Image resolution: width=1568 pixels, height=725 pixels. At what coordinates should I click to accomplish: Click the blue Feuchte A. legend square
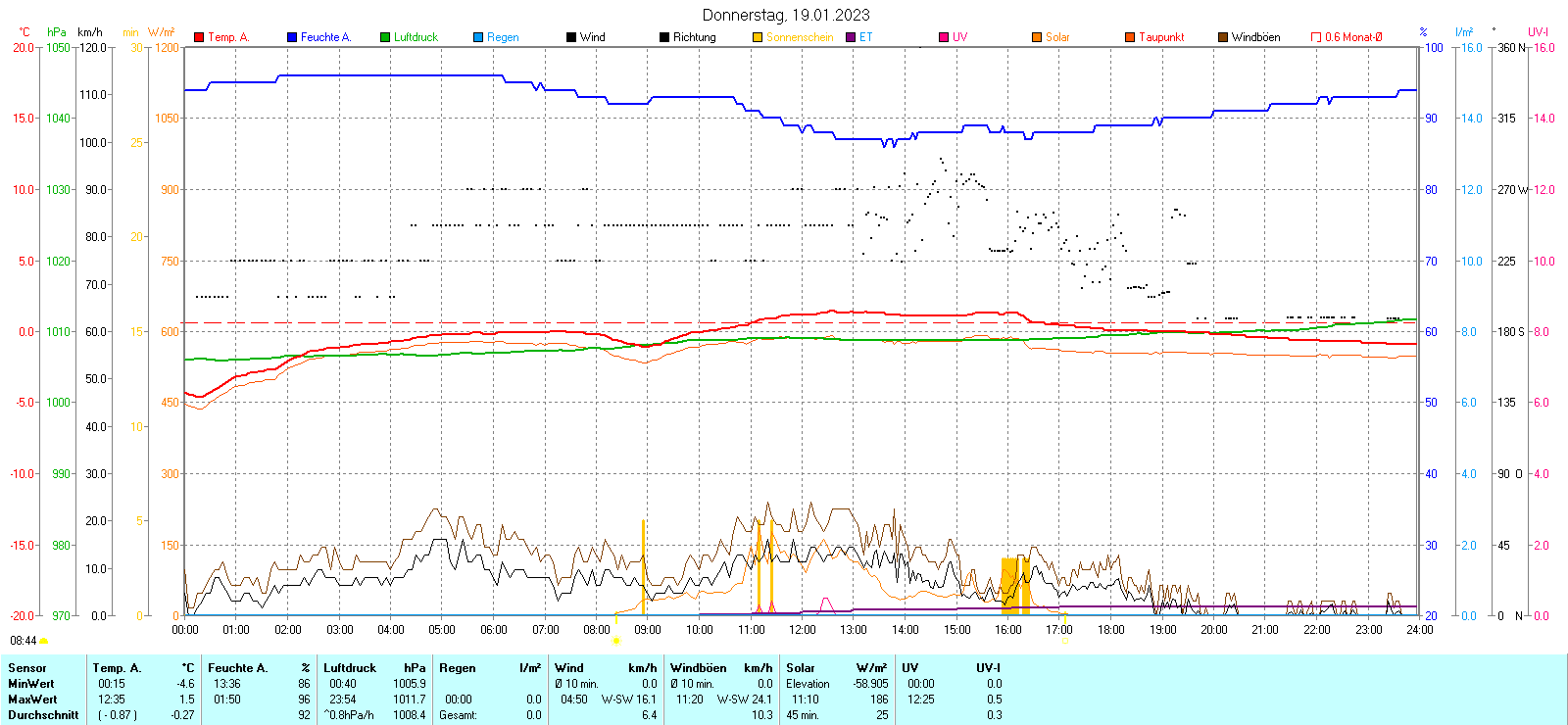[292, 37]
